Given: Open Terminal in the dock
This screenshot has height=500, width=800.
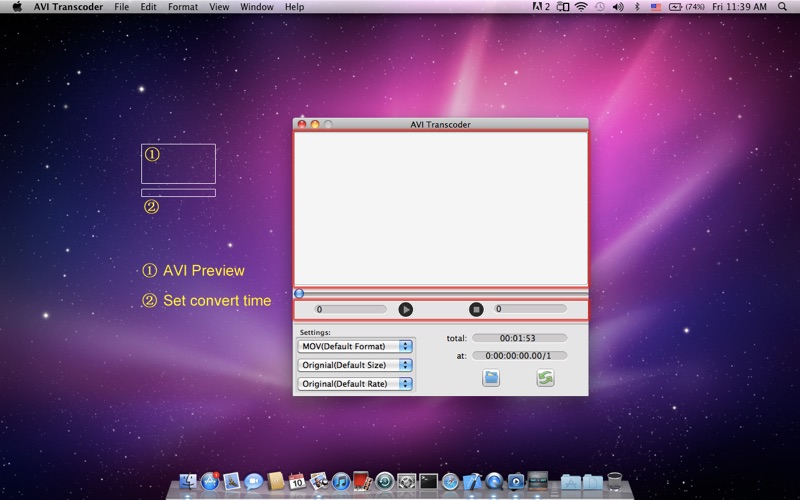Looking at the screenshot, I should [429, 481].
